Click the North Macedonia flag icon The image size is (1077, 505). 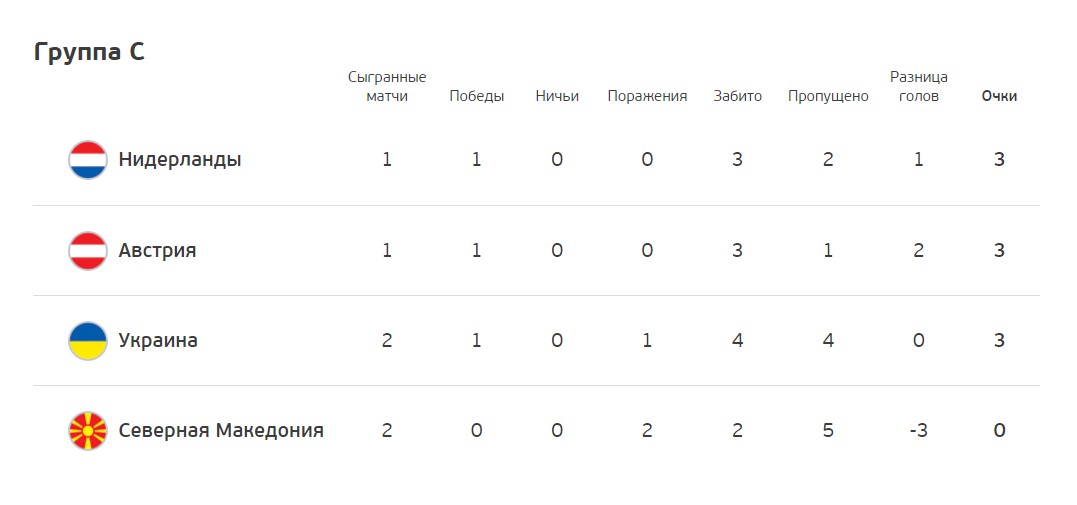point(88,431)
